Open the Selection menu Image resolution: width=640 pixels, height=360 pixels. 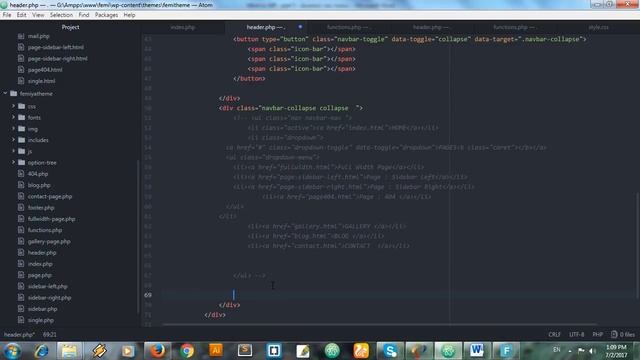tap(61, 15)
